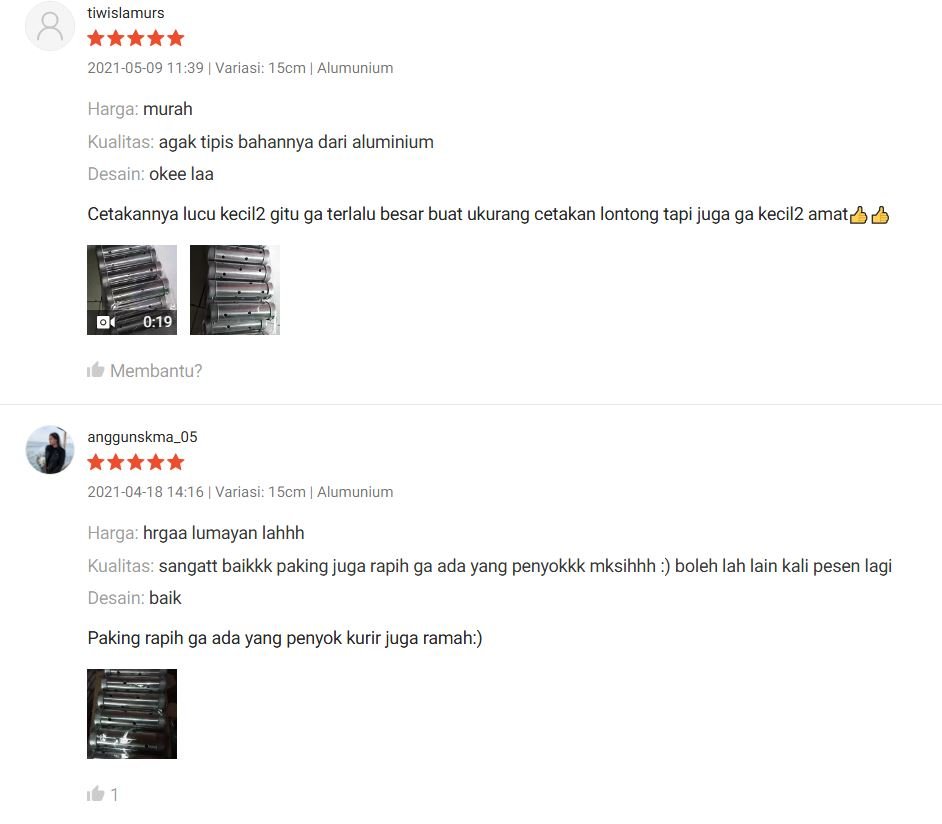Click the like count 1

(x=114, y=795)
